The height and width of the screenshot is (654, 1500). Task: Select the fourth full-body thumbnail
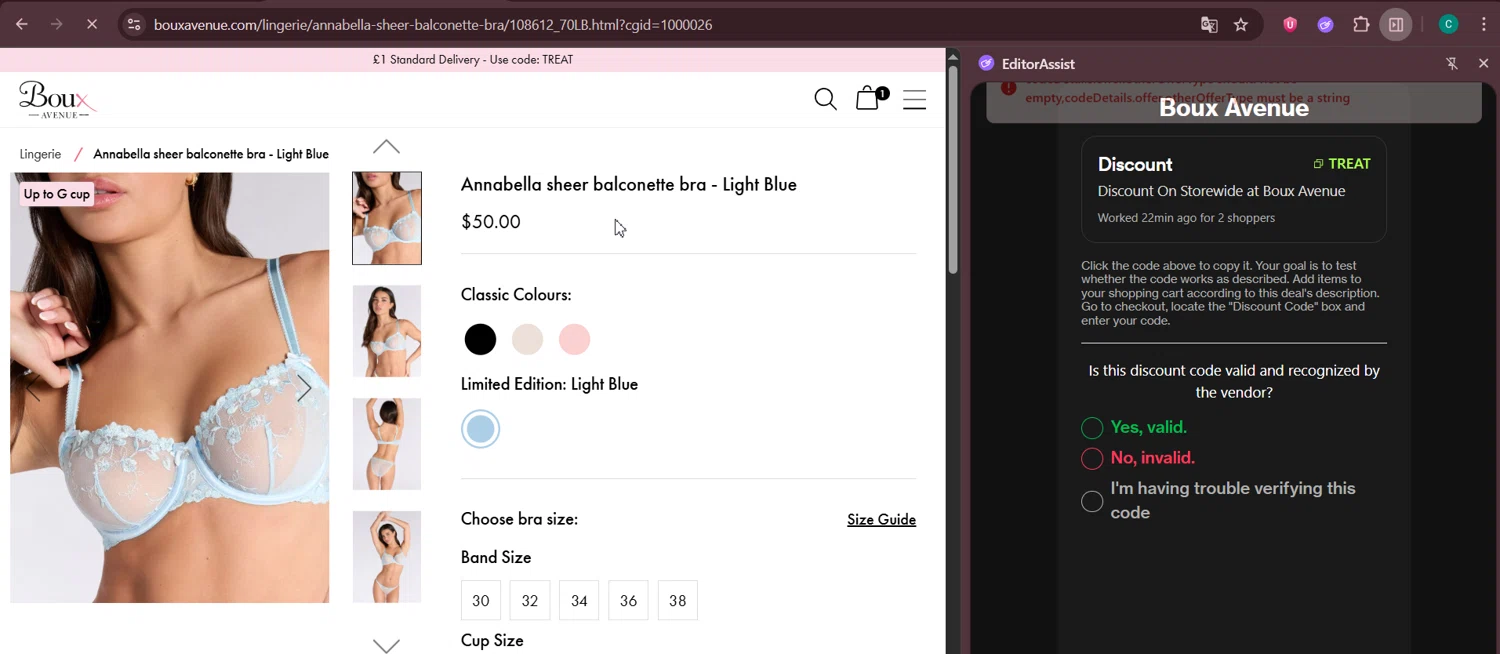click(x=387, y=557)
